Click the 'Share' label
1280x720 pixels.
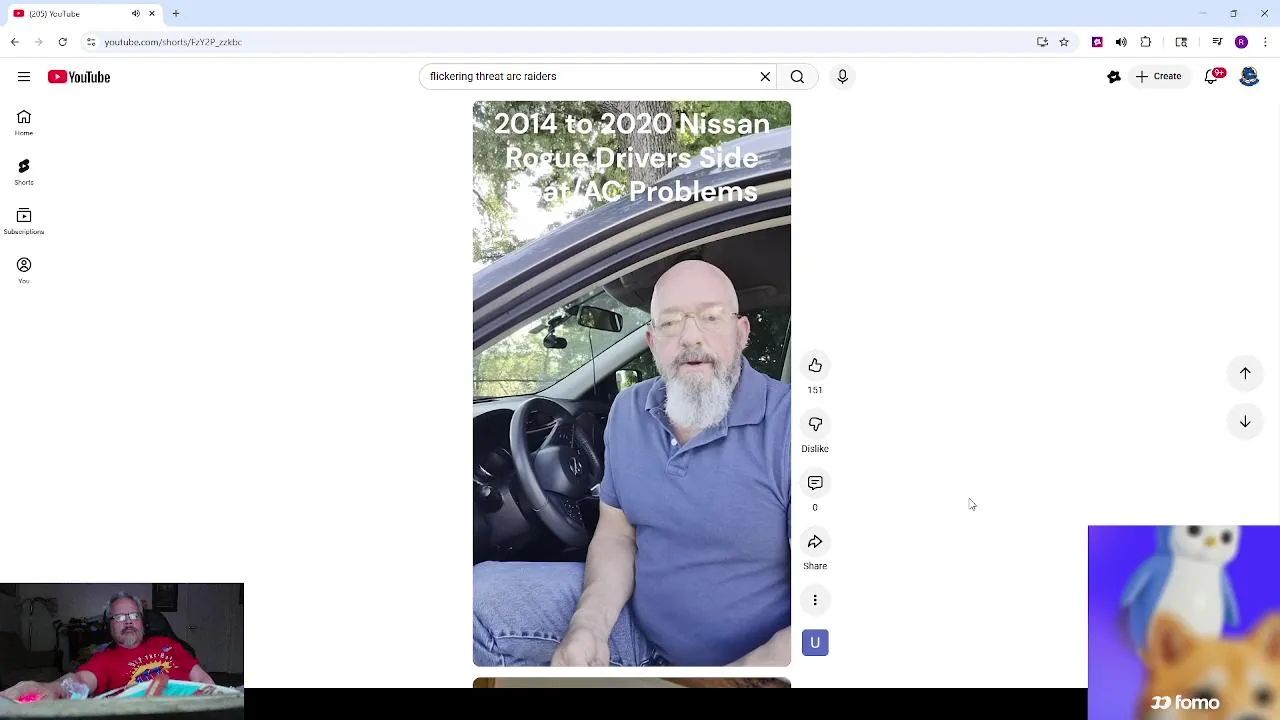point(815,566)
